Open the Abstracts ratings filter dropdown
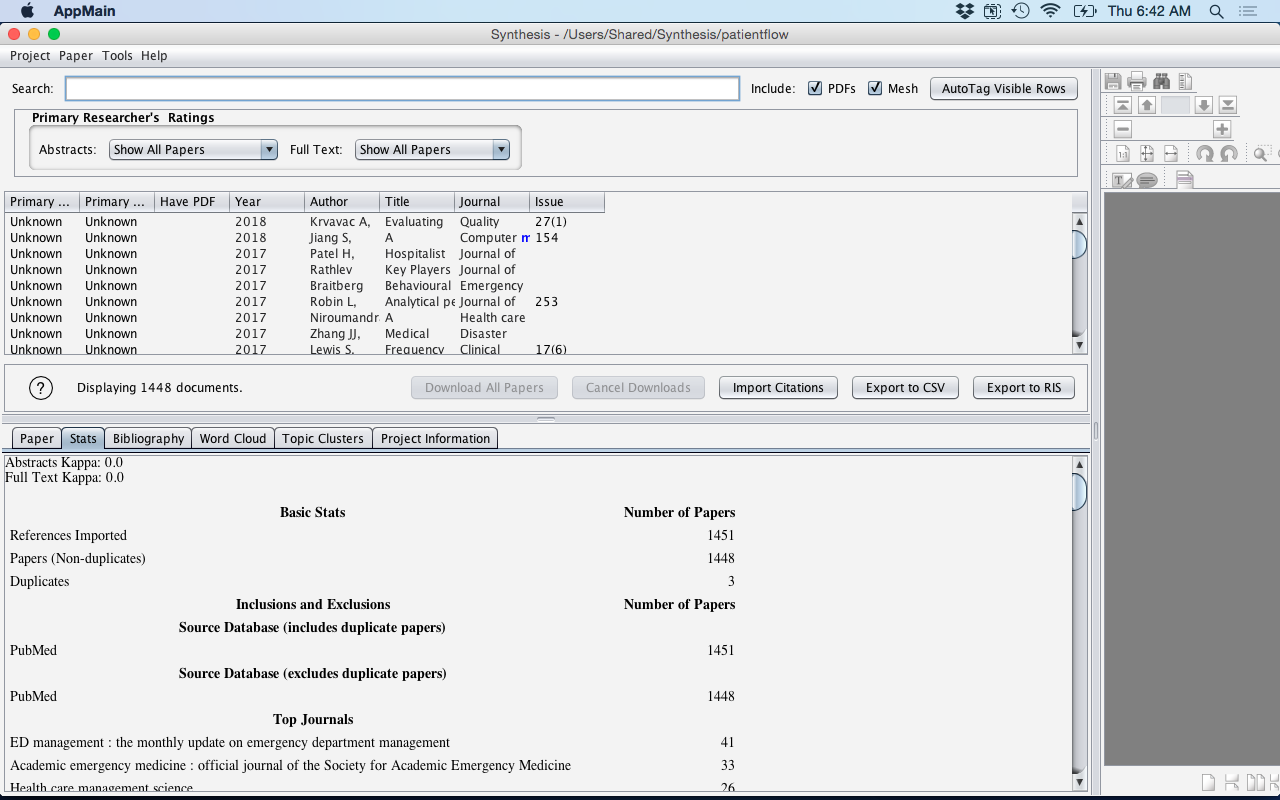Viewport: 1280px width, 800px height. (193, 150)
